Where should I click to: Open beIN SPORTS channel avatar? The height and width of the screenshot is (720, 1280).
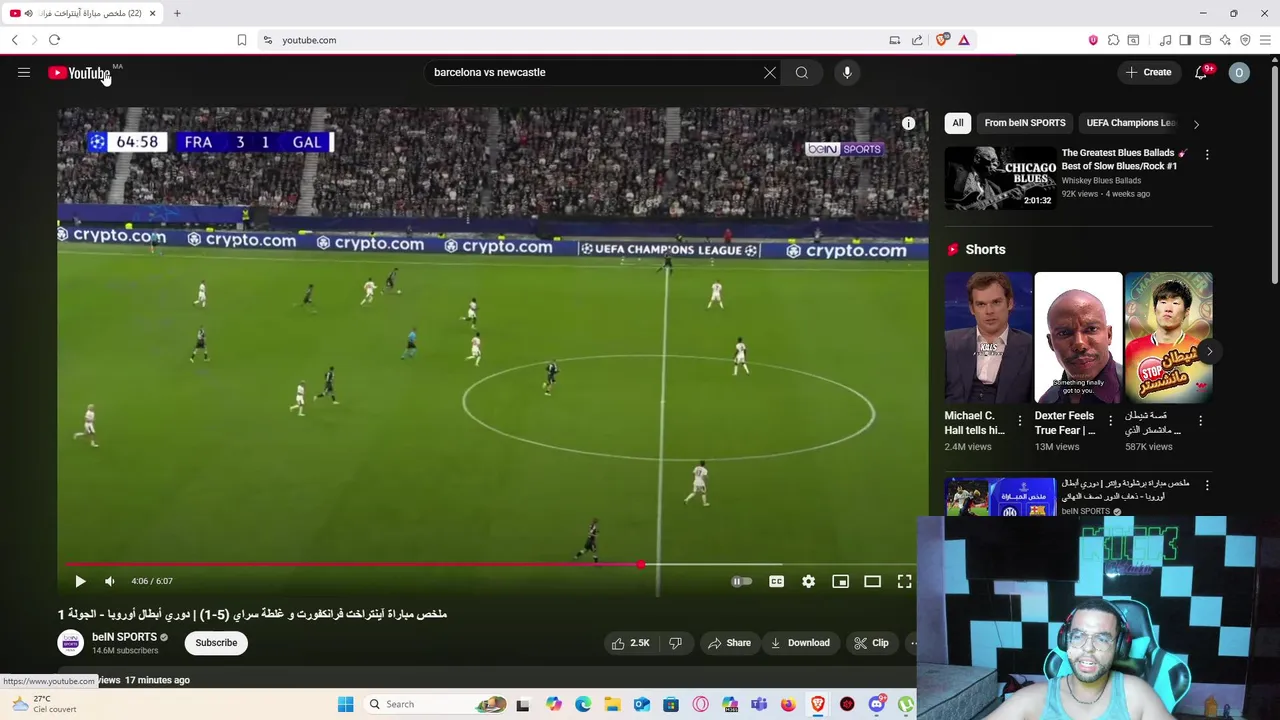click(x=71, y=643)
